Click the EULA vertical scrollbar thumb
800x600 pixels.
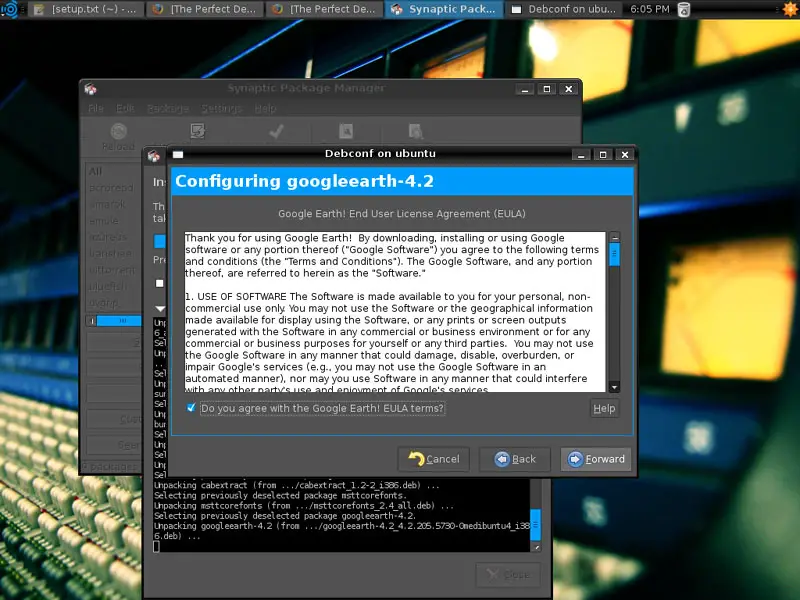615,254
